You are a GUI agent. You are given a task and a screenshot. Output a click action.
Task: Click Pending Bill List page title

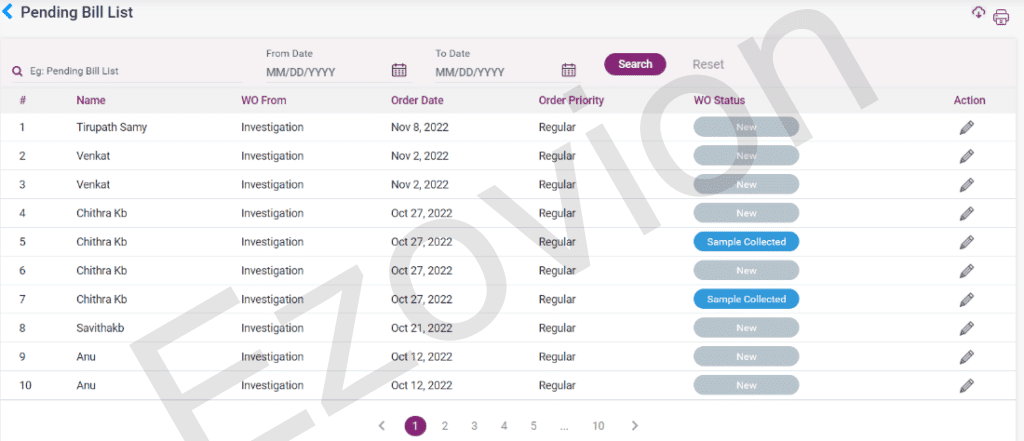[x=77, y=12]
